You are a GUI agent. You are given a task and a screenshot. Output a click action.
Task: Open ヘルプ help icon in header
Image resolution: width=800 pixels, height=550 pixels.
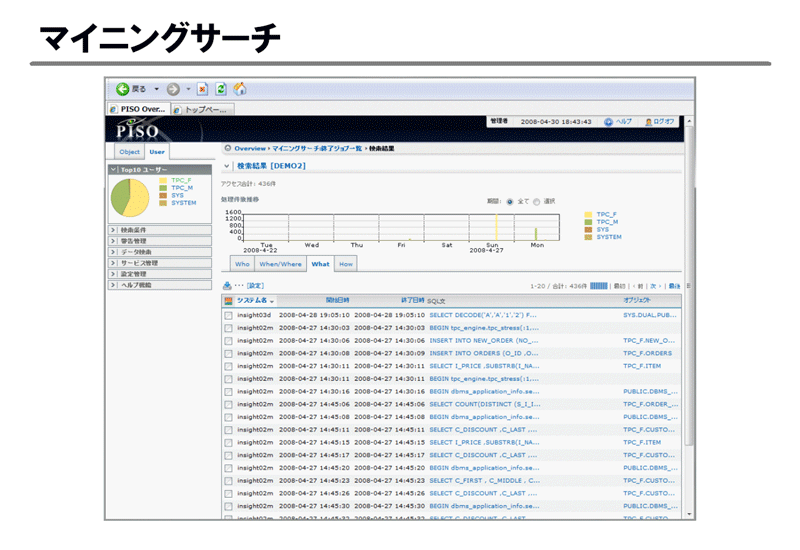point(608,122)
